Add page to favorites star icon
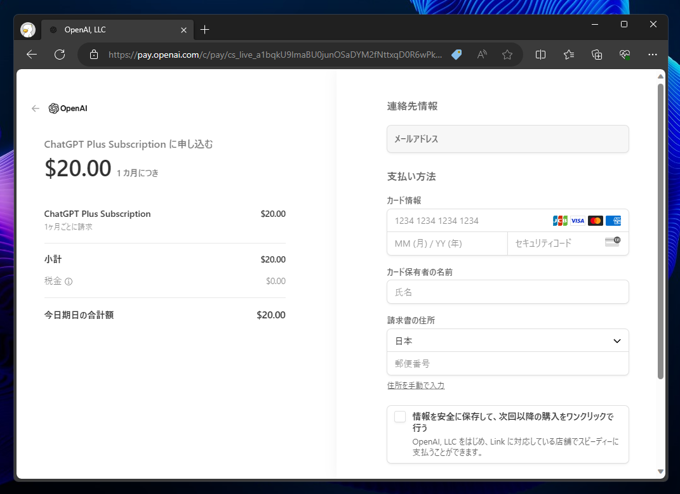The image size is (680, 494). tap(507, 55)
